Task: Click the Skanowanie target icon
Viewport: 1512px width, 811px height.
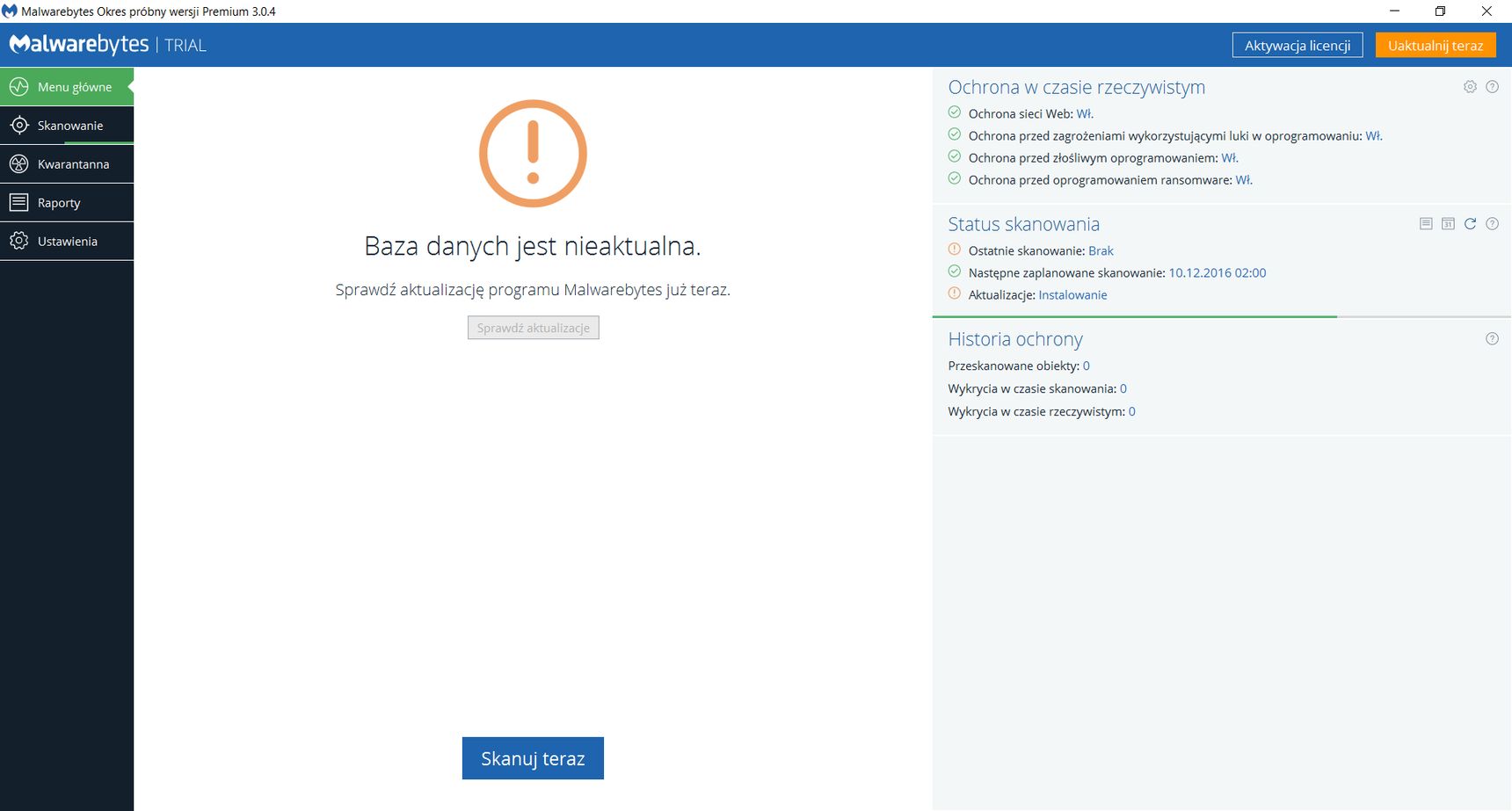Action: tap(18, 126)
